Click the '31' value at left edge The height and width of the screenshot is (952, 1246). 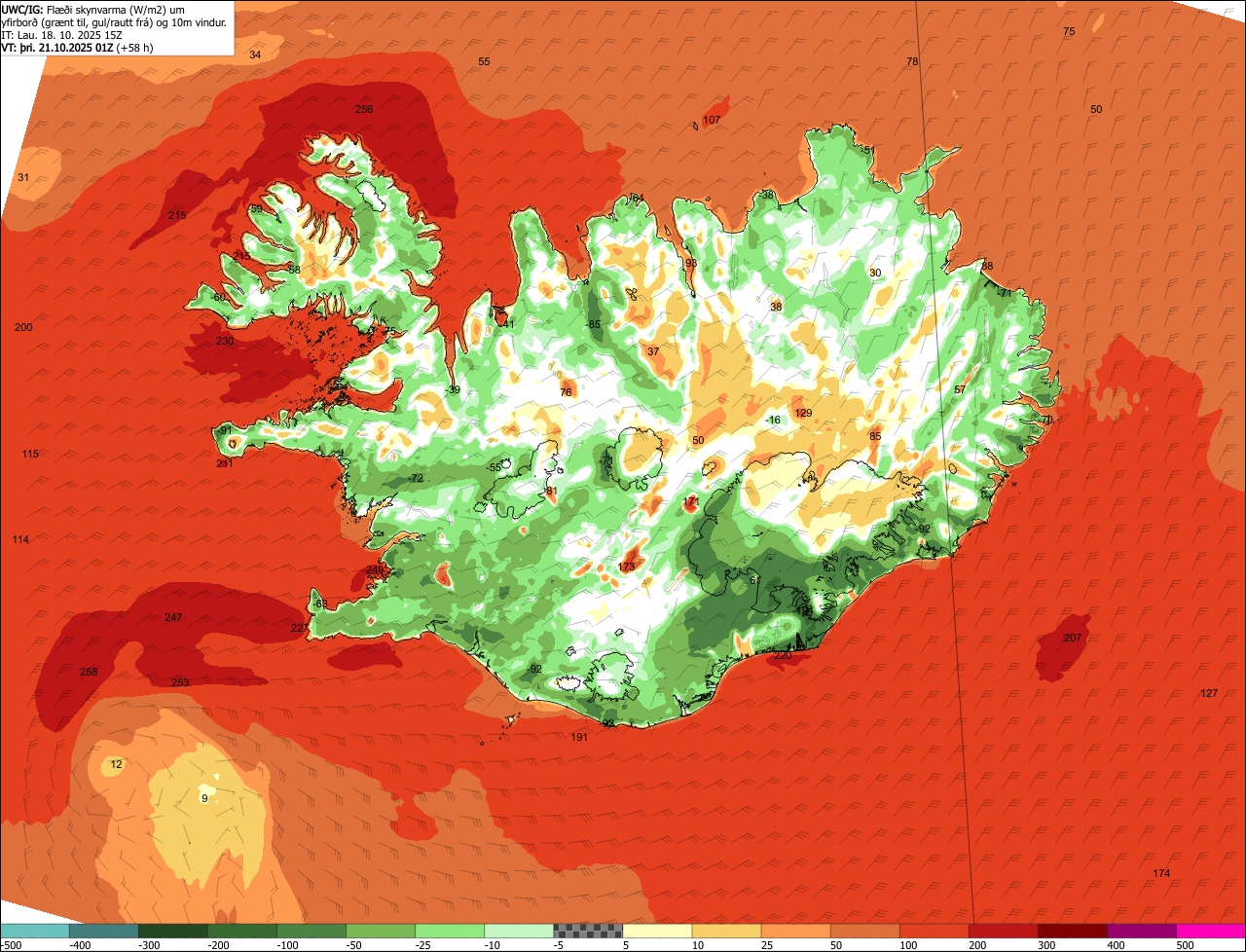pos(23,177)
